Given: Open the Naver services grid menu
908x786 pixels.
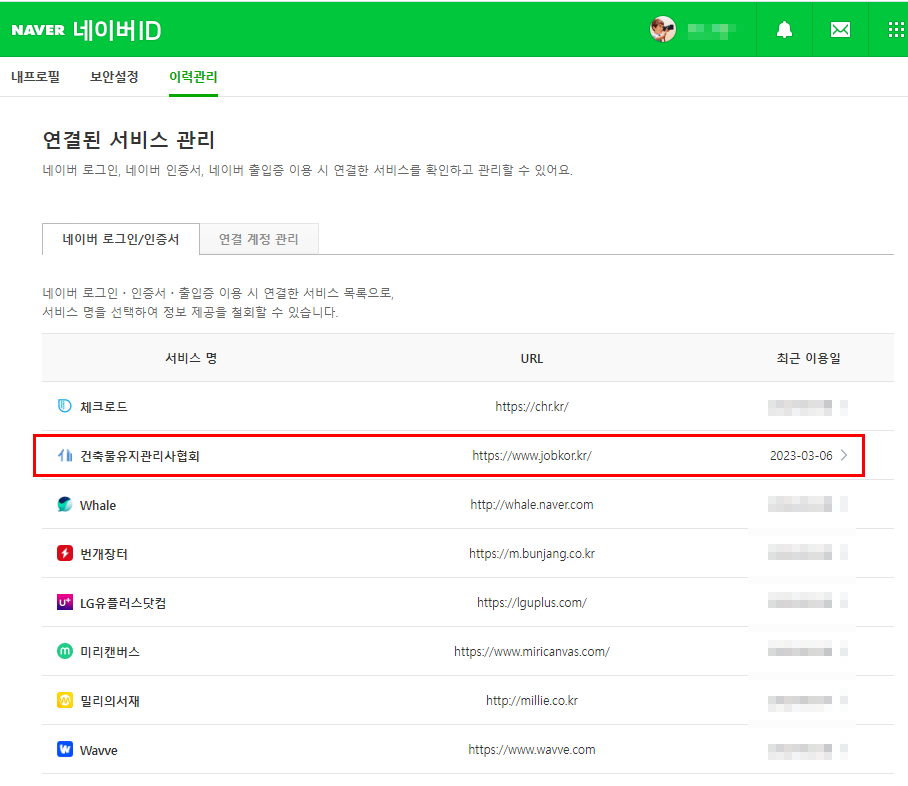Looking at the screenshot, I should [x=896, y=30].
